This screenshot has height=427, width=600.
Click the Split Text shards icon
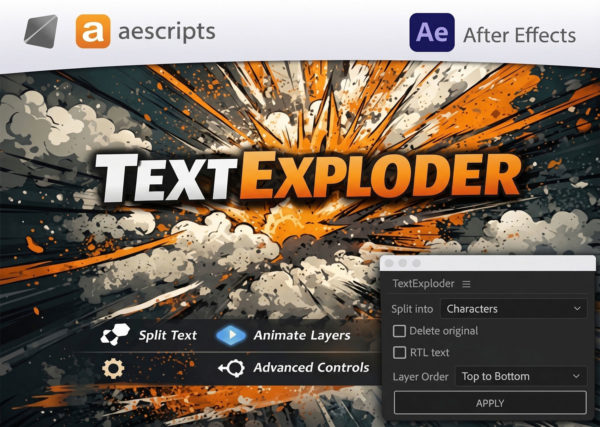pos(115,334)
